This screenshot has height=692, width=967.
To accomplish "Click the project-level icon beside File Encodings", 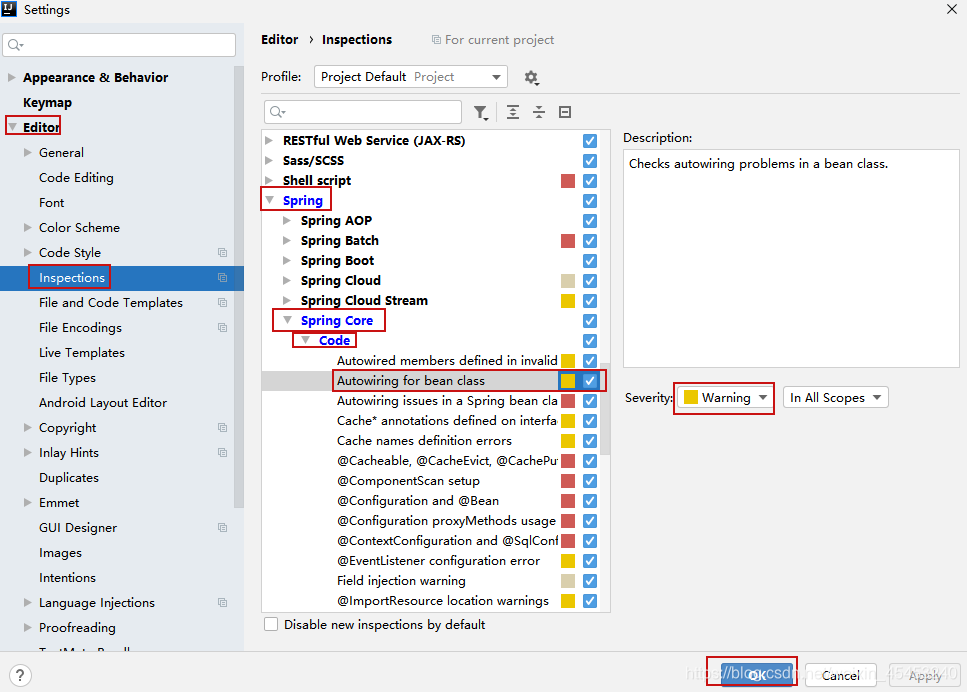I will tap(223, 327).
